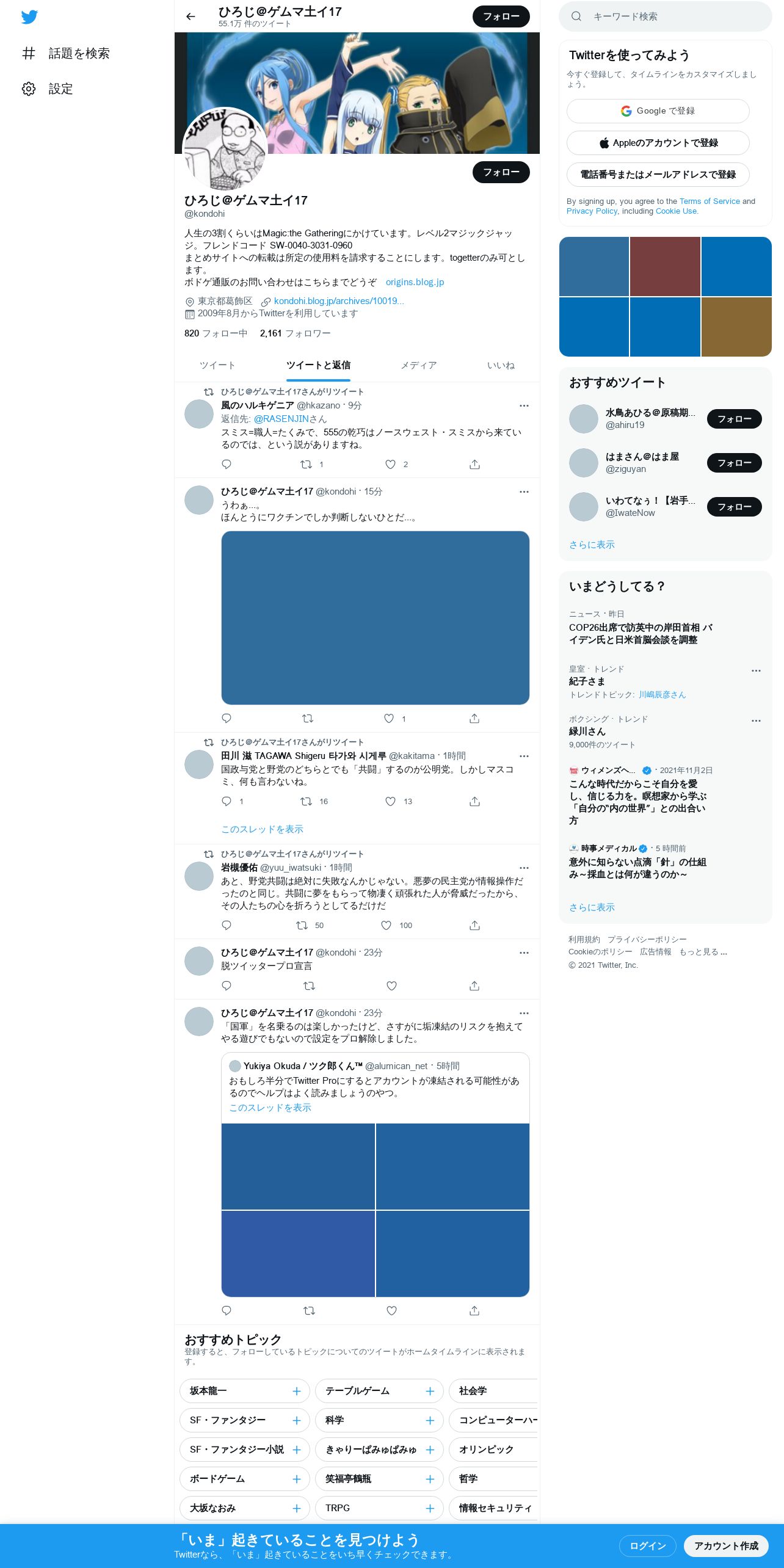Click the Twitter bird logo
The height and width of the screenshot is (1568, 784).
[29, 17]
